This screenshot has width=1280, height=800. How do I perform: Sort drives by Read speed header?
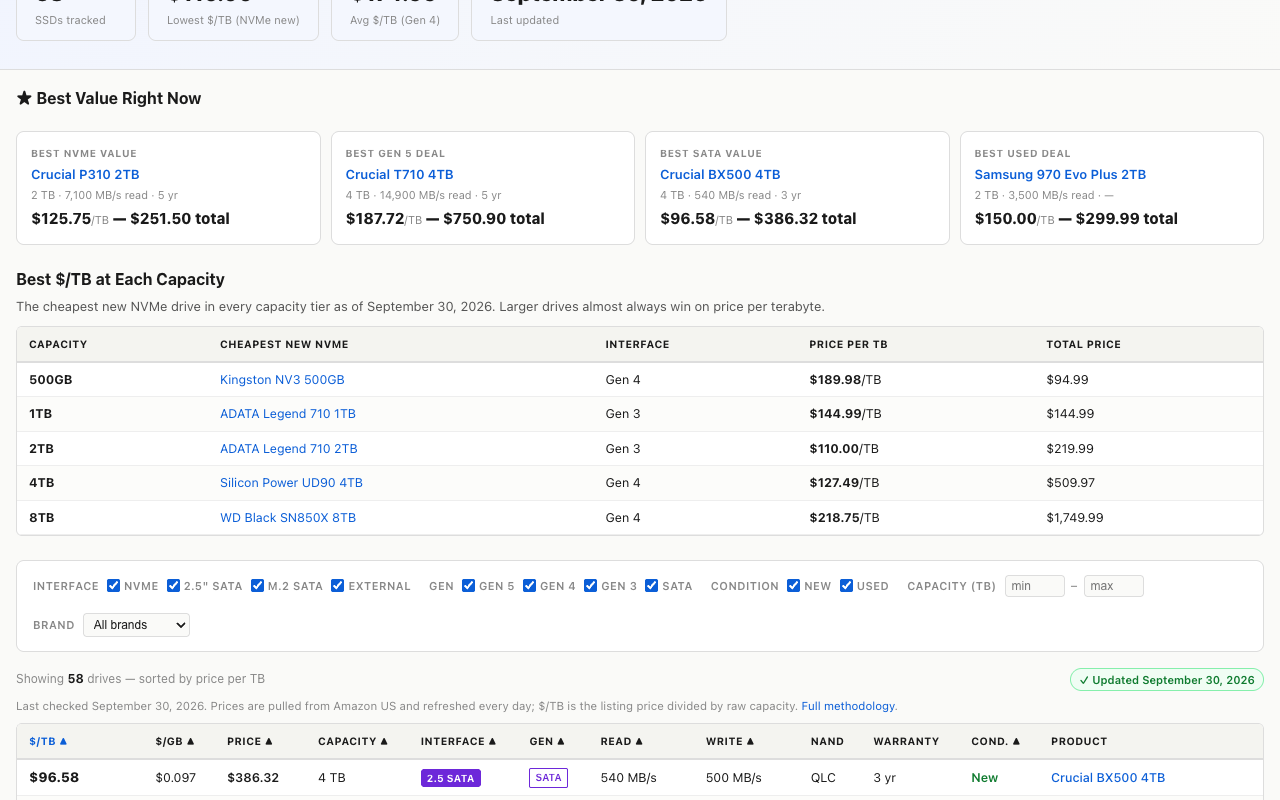[622, 742]
